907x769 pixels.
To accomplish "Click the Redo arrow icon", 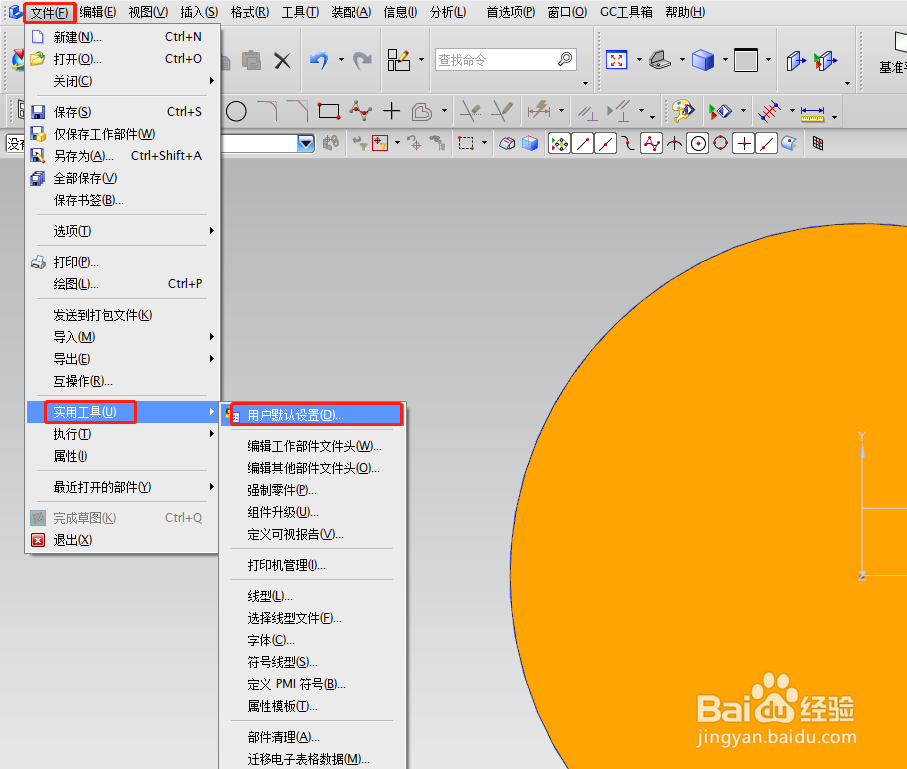I will pyautogui.click(x=363, y=60).
